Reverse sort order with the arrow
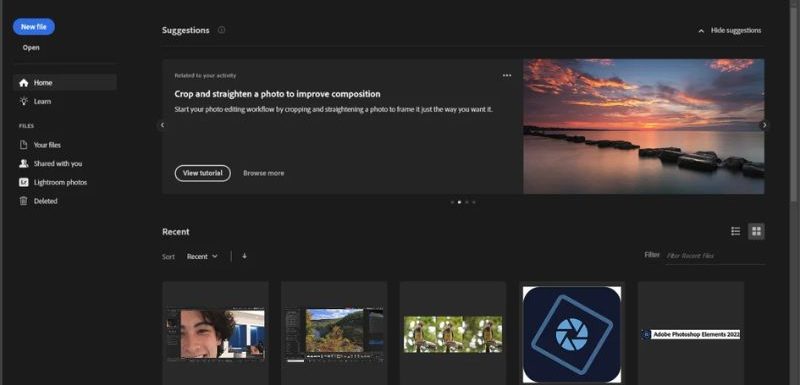This screenshot has width=800, height=385. 244,256
